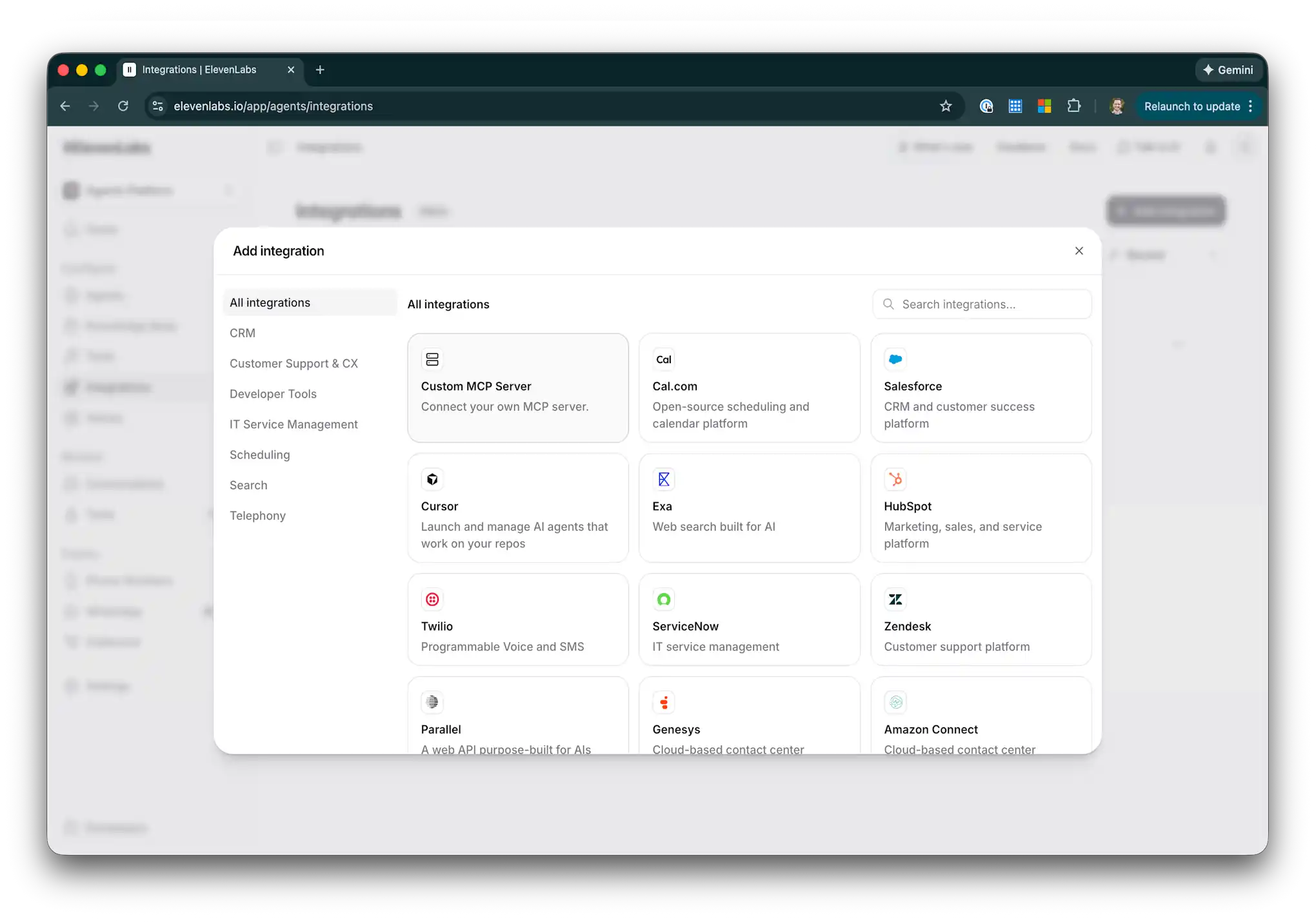Select the CRM category
The image size is (1316, 922).
coord(243,333)
